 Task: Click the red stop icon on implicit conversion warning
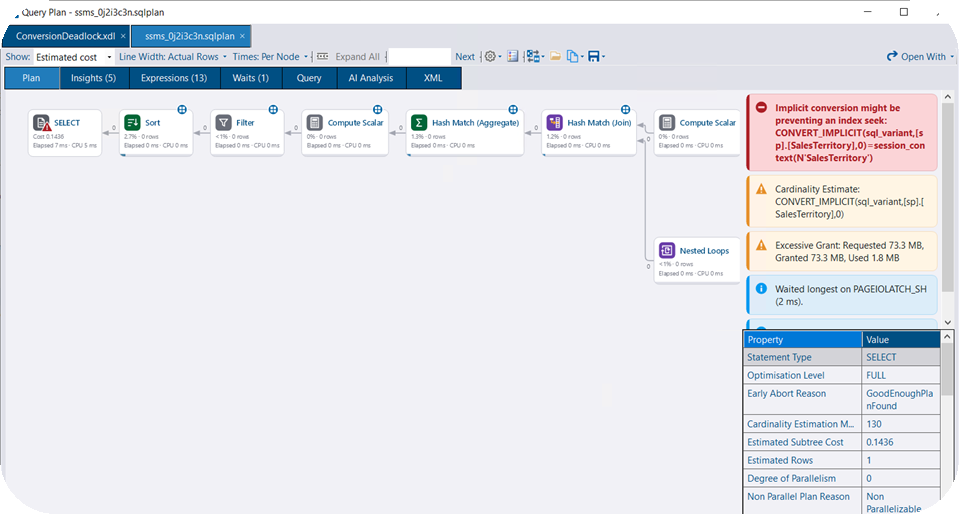coord(761,107)
